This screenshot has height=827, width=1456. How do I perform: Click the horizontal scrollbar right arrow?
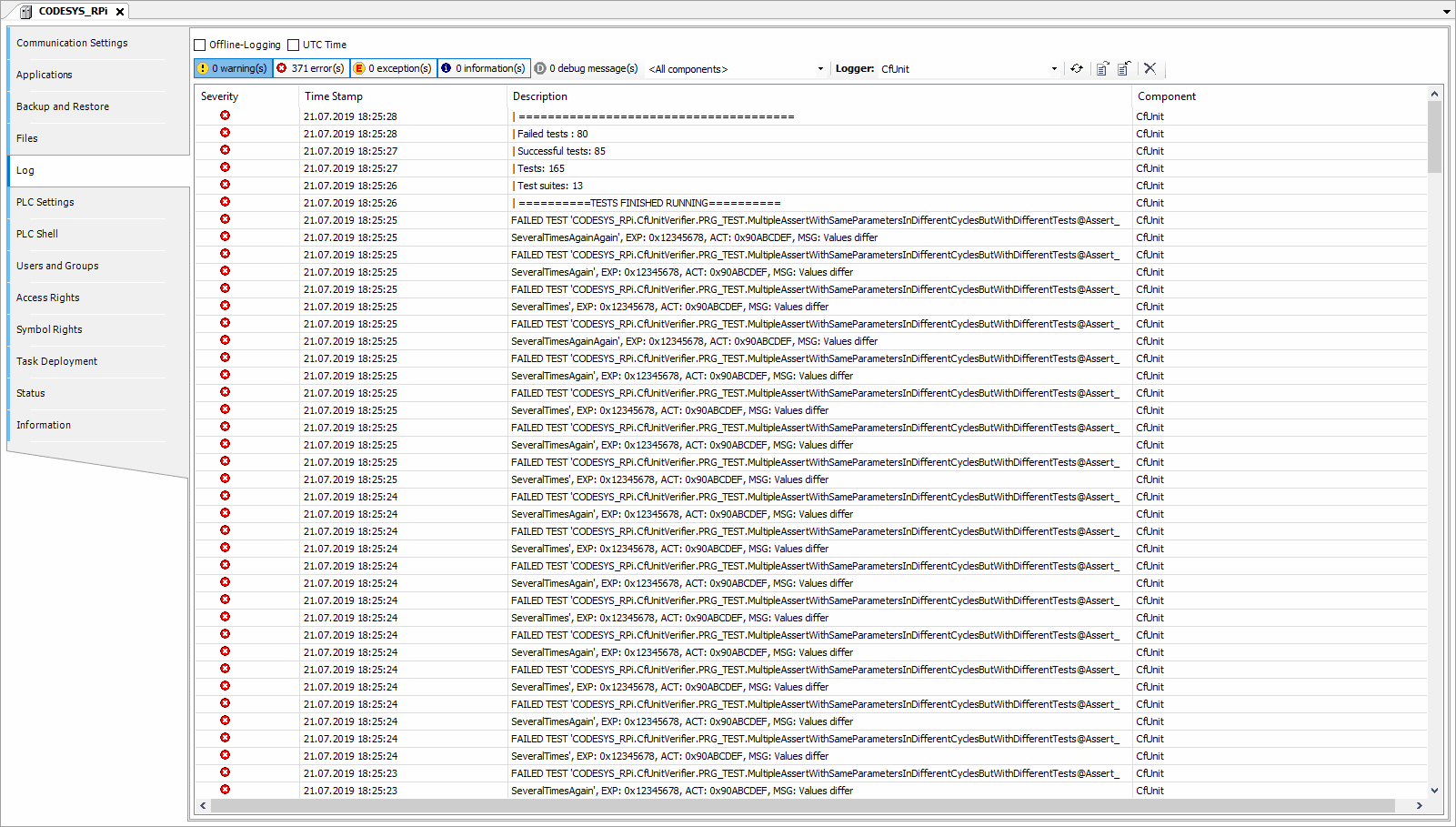point(1420,805)
